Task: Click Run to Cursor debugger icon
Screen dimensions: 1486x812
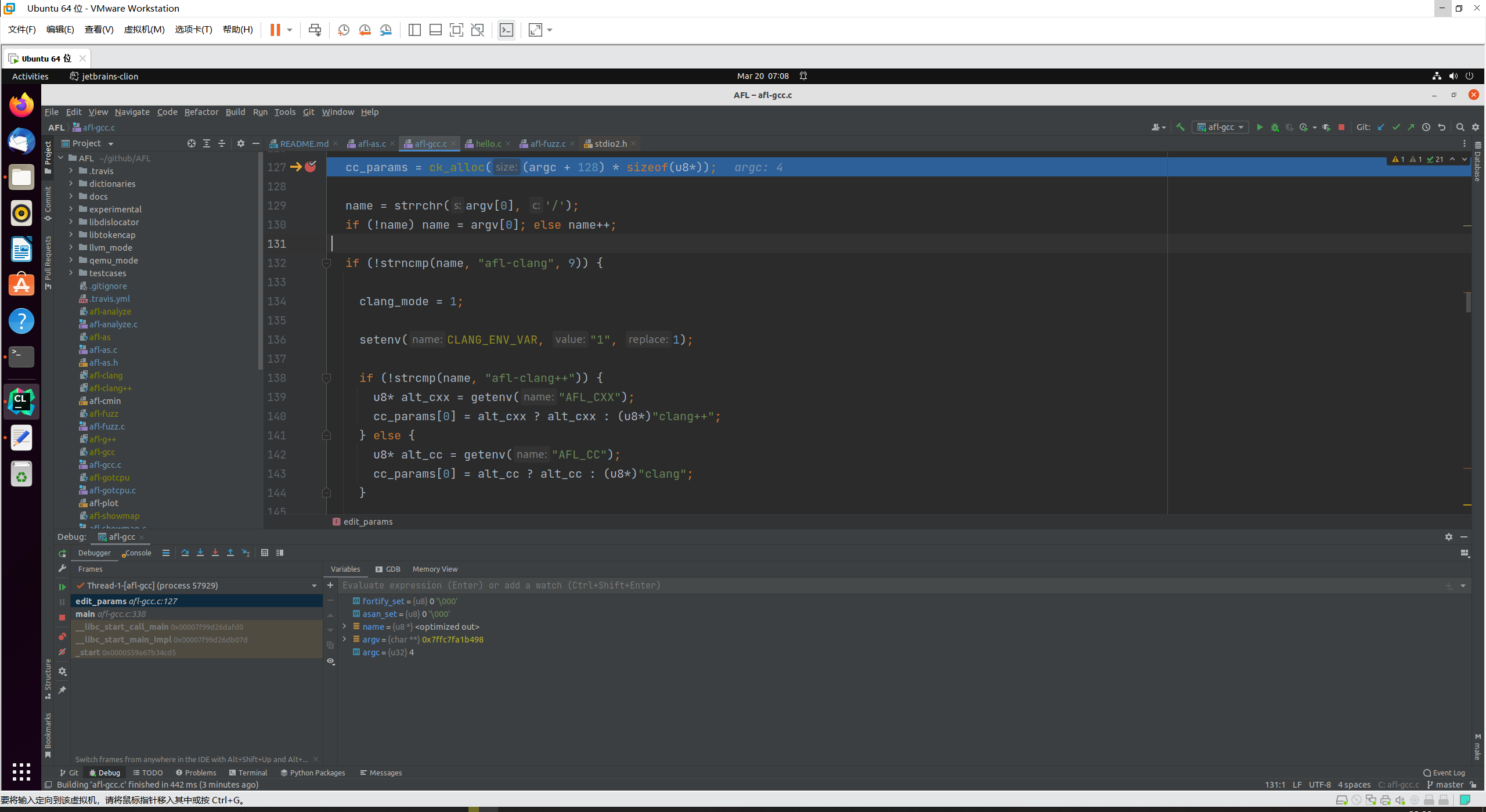Action: 246,553
